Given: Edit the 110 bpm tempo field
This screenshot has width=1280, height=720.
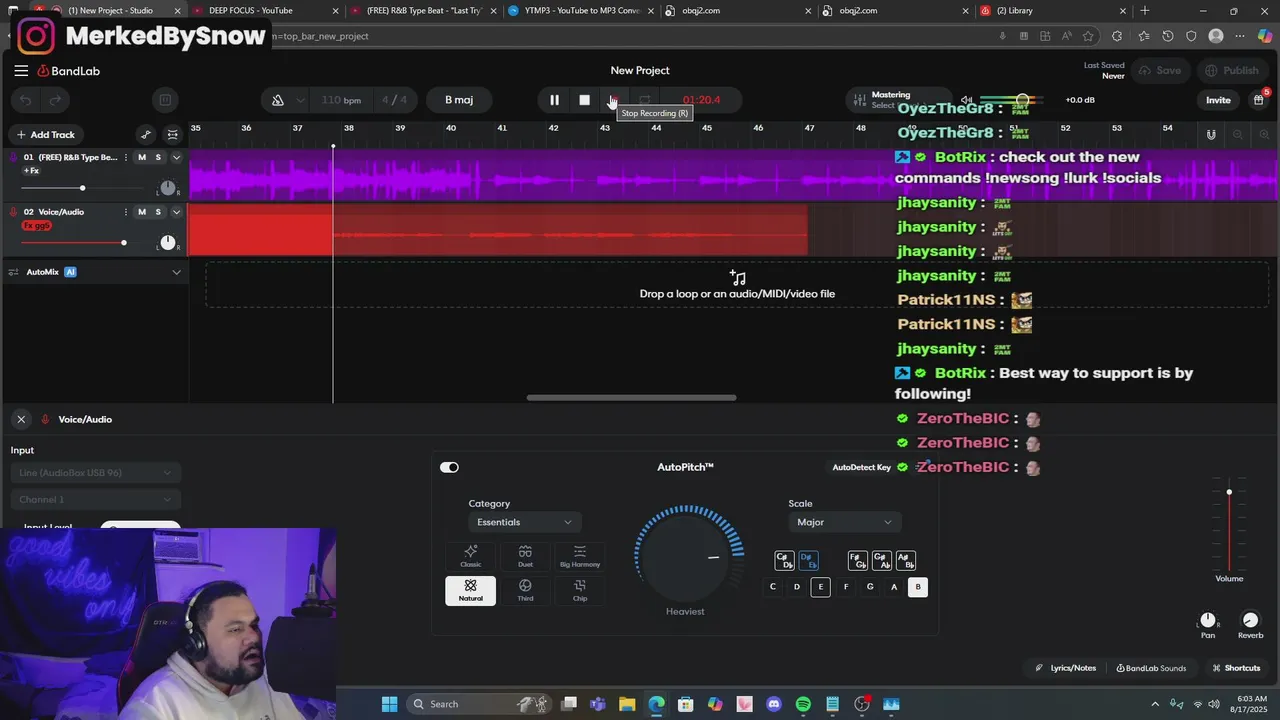Looking at the screenshot, I should (341, 100).
